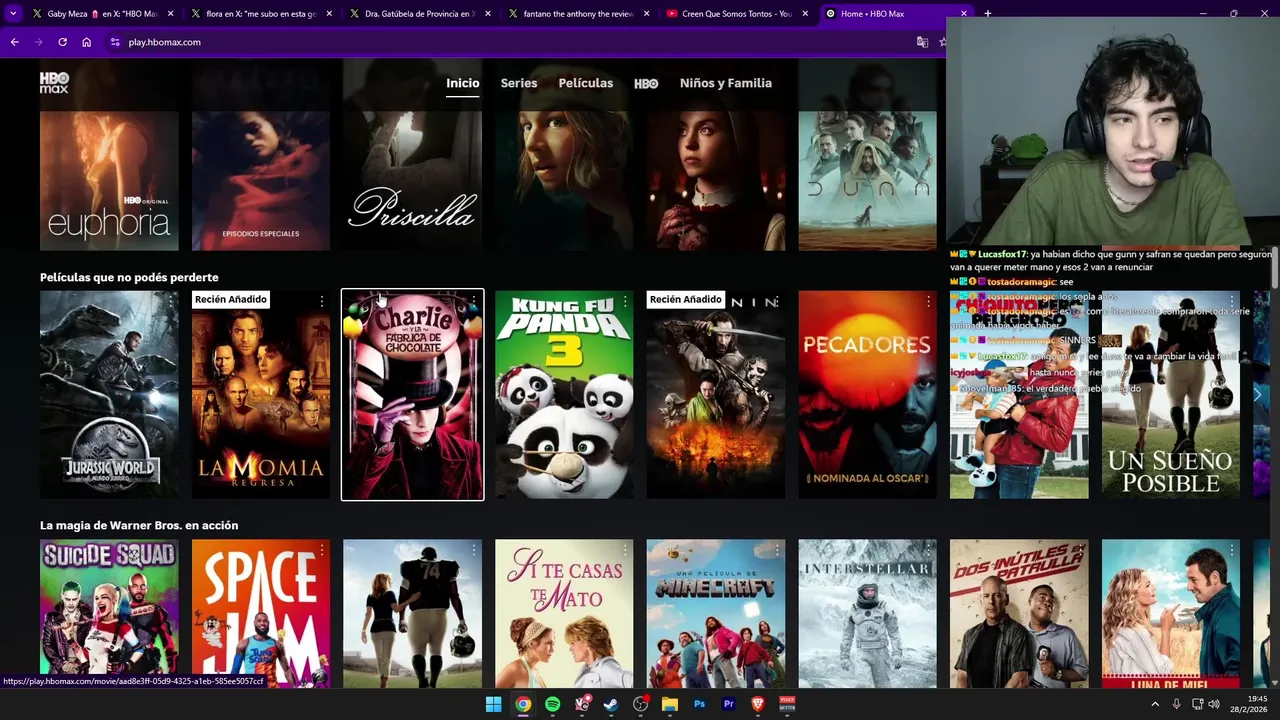Open the Jurassic World movie poster
The height and width of the screenshot is (720, 1280).
pos(109,395)
